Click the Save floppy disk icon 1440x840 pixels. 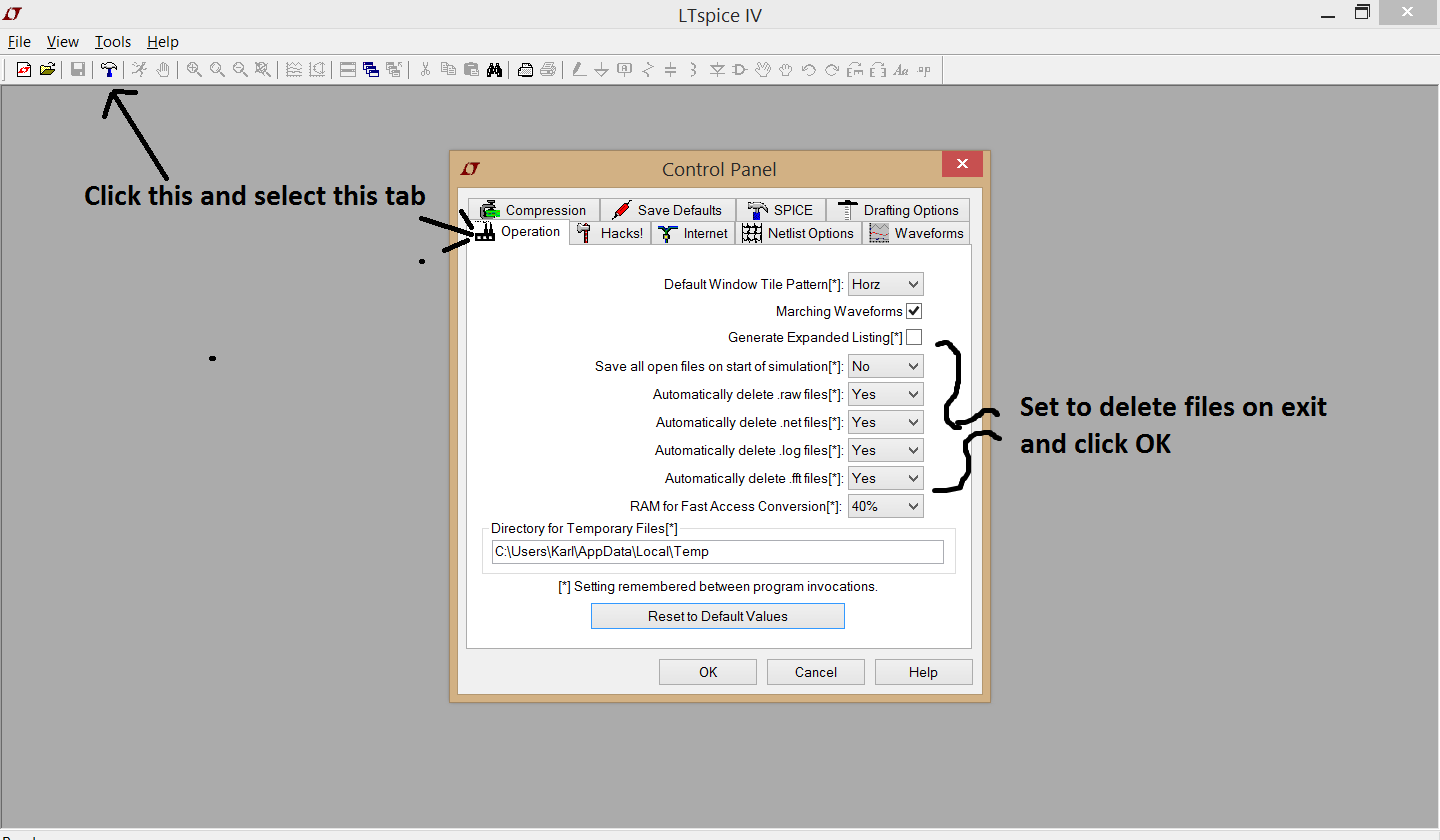coord(77,69)
